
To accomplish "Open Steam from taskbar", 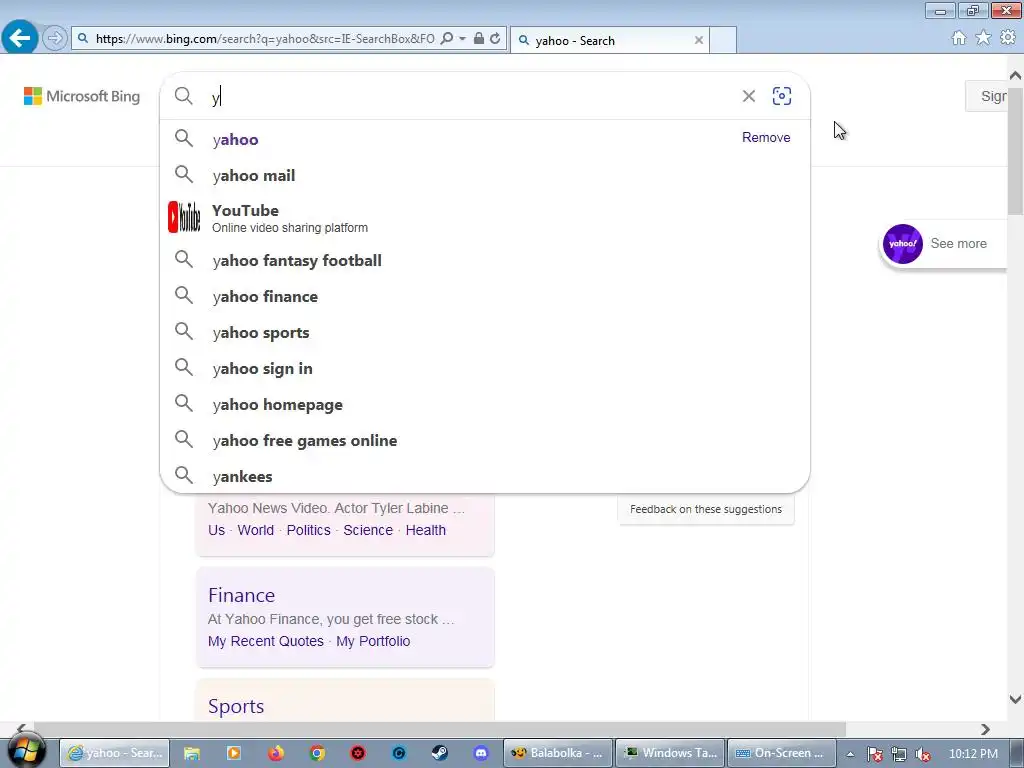I will tap(440, 753).
